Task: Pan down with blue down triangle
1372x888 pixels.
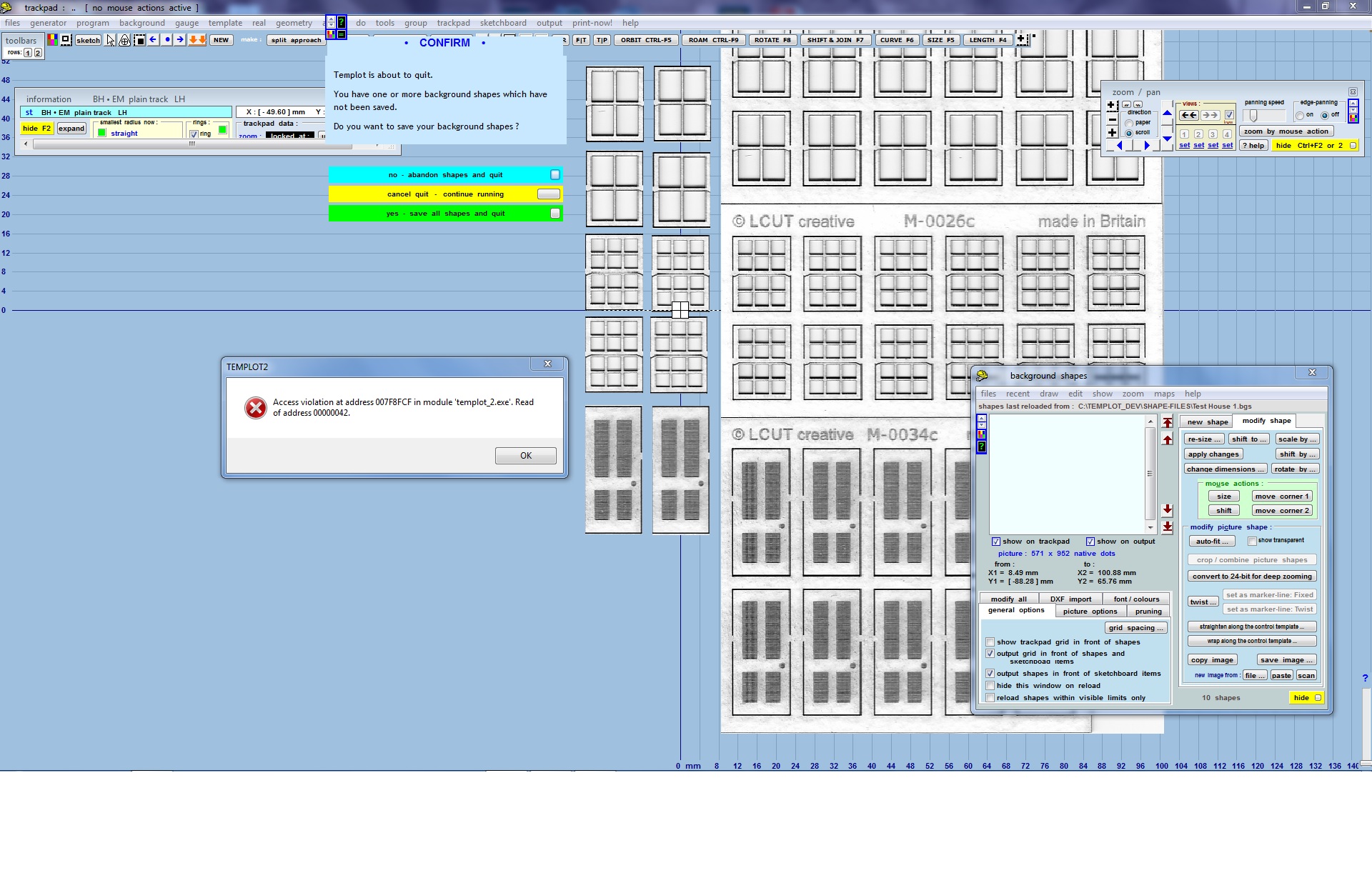Action: coord(1167,139)
